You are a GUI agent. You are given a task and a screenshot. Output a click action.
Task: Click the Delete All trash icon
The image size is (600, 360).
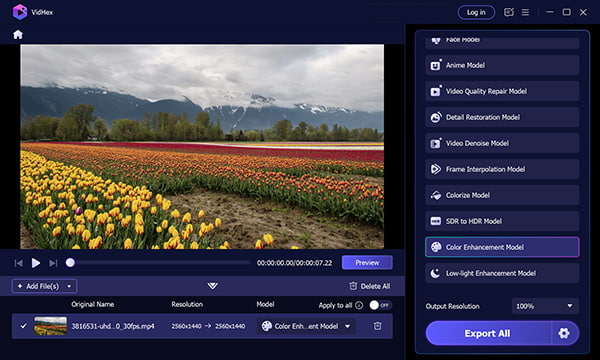click(x=353, y=286)
